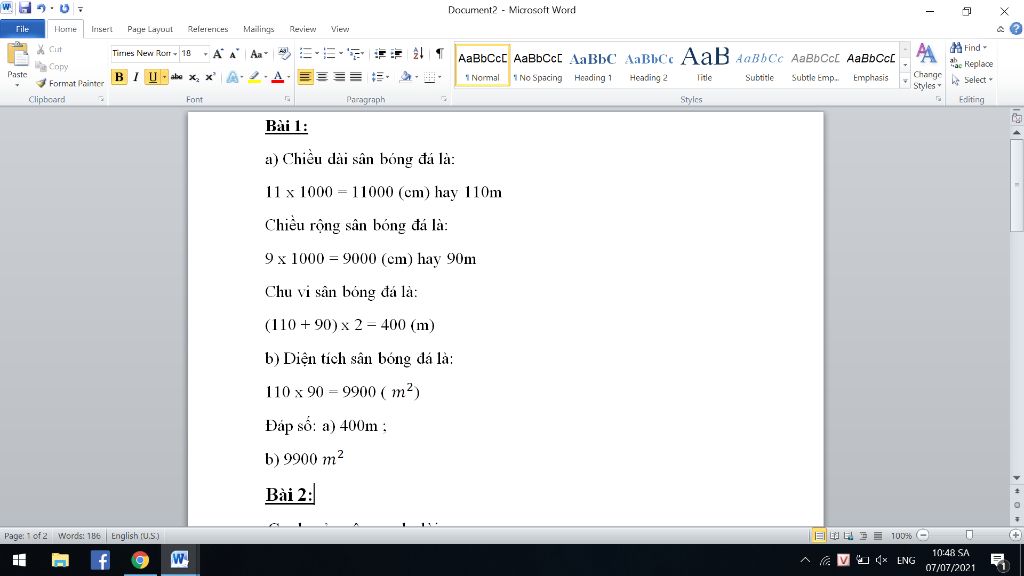Screen dimensions: 1024x576
Task: Show or hide paragraph marks
Action: tap(440, 54)
